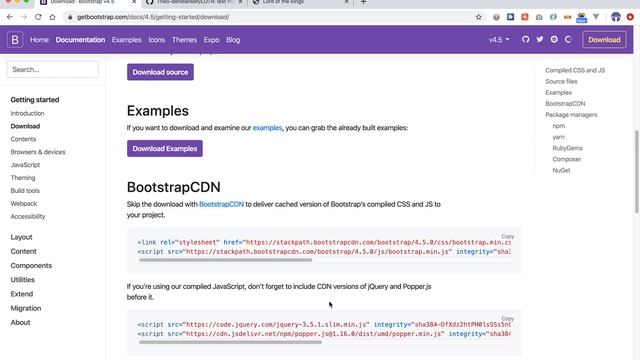The width and height of the screenshot is (640, 360).
Task: Close the Download Bootstrap tab
Action: [x=134, y=2]
